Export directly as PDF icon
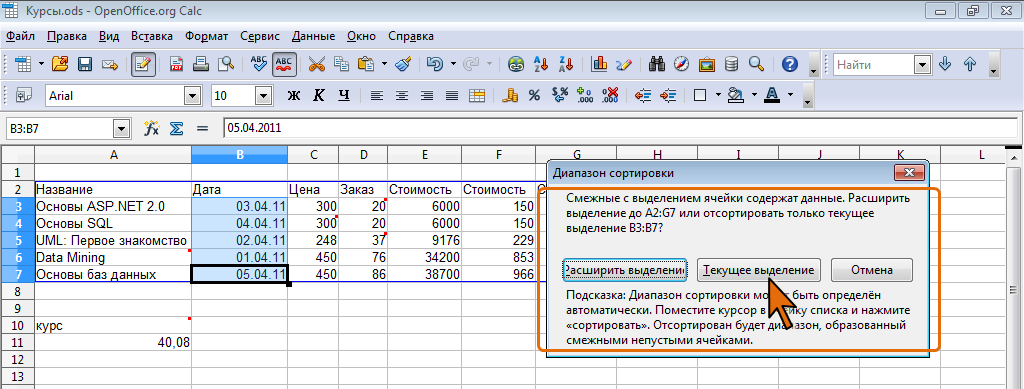This screenshot has width=1024, height=389. 176,64
